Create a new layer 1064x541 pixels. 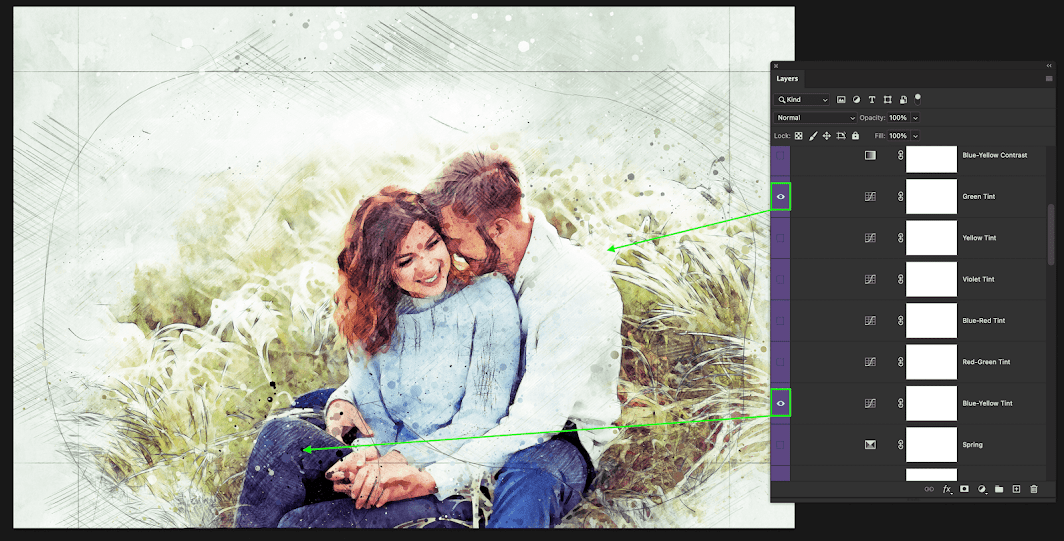tap(1016, 489)
